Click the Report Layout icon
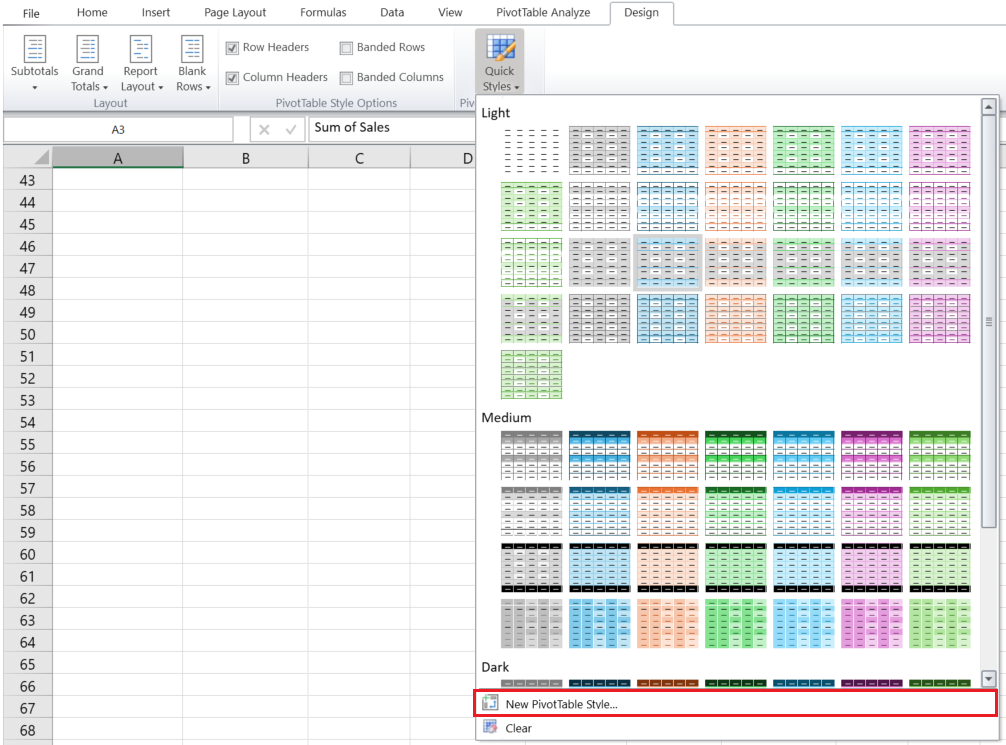 [x=141, y=49]
